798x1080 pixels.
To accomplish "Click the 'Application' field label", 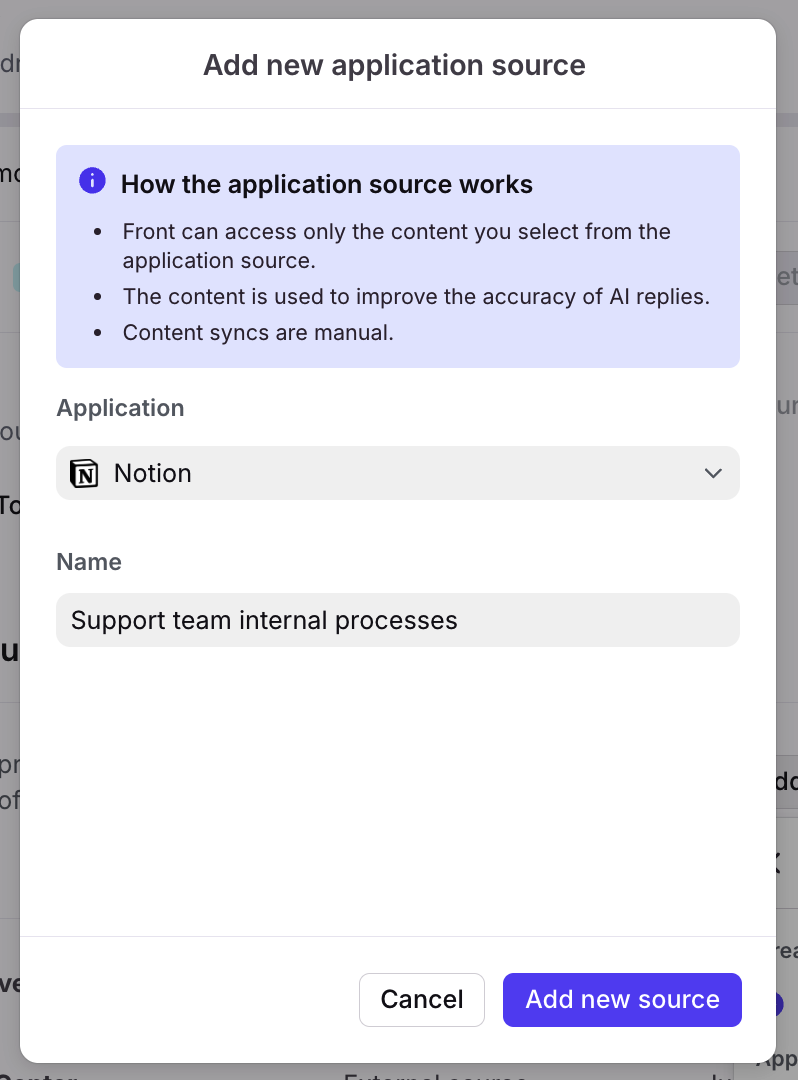I will click(120, 408).
